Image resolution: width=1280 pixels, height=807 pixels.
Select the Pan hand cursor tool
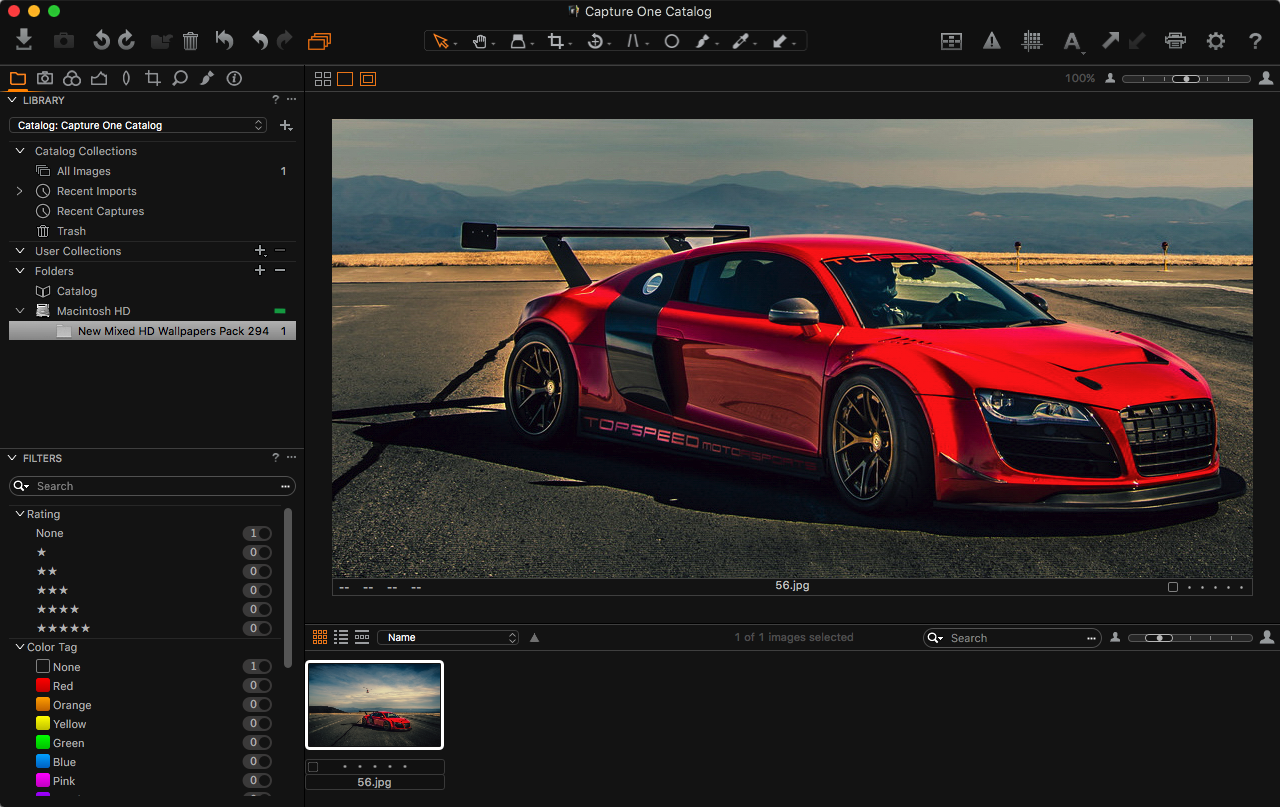coord(481,41)
